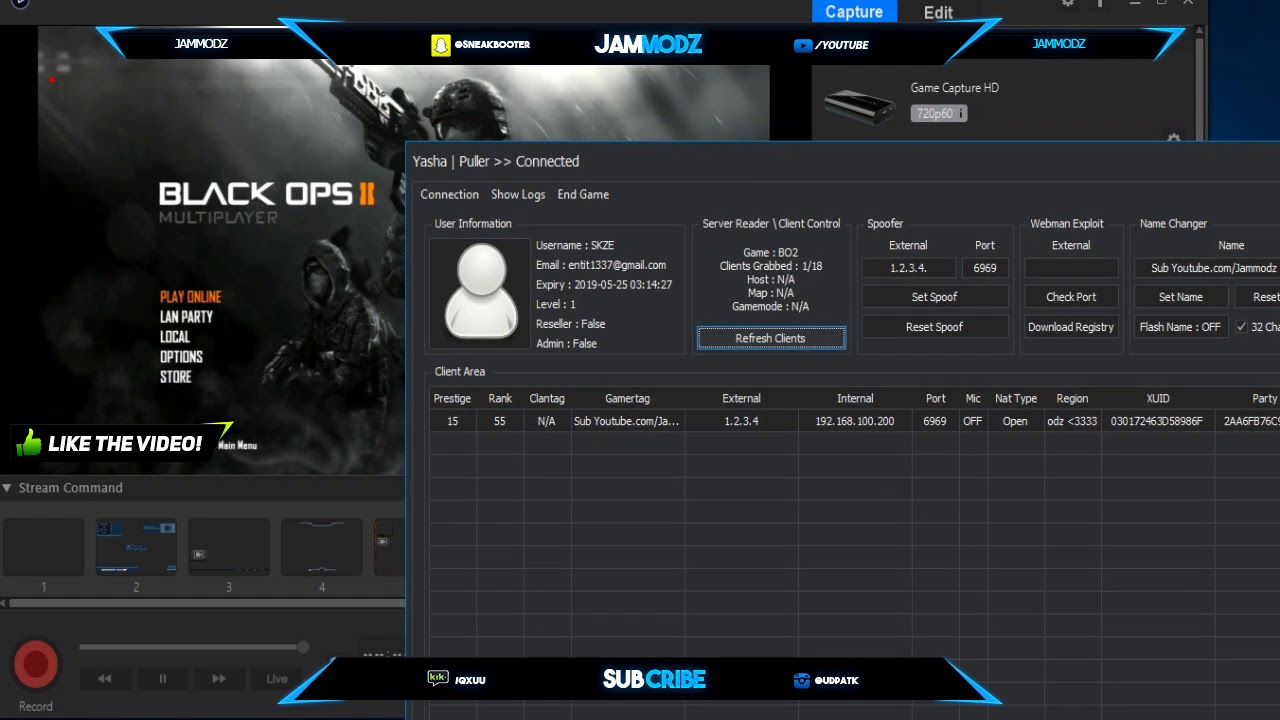Select the Nat Type cell 'Open'
Viewport: 1280px width, 720px height.
1015,421
